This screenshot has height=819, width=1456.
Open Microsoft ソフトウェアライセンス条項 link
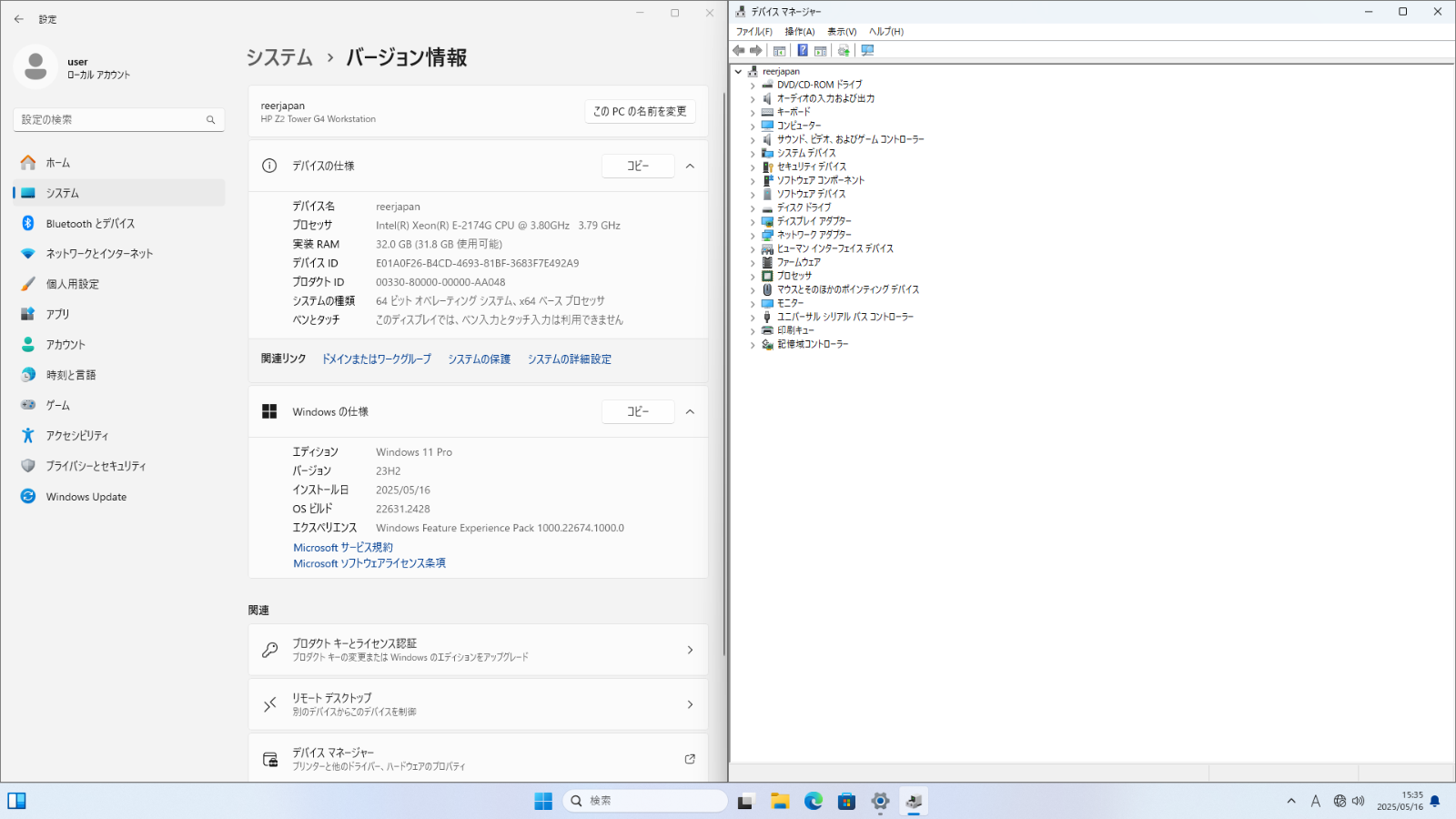pyautogui.click(x=369, y=563)
